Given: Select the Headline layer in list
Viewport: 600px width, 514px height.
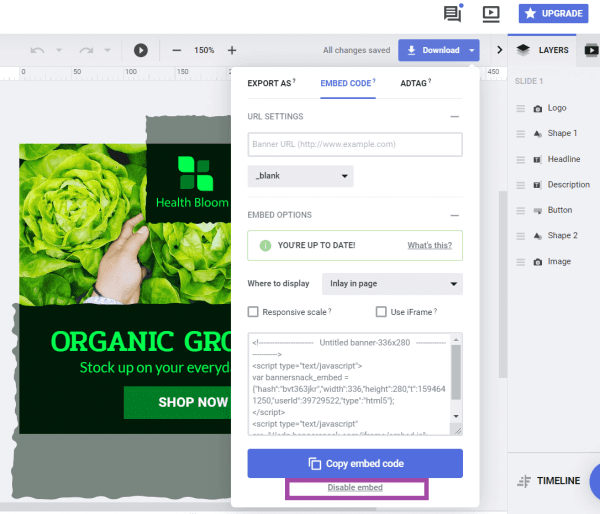Looking at the screenshot, I should [x=563, y=159].
